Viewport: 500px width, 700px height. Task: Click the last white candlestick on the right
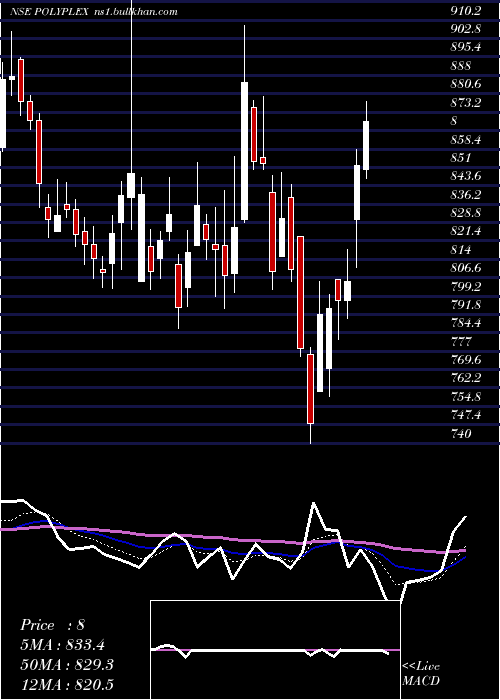tap(366, 145)
